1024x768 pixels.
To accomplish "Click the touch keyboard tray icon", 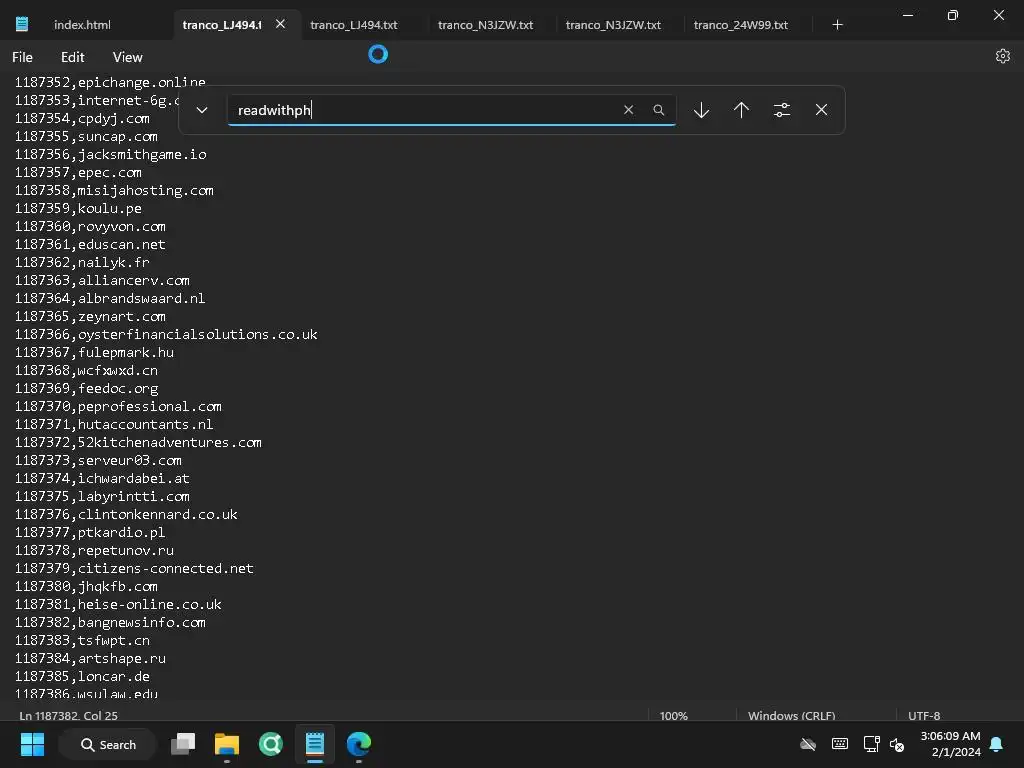I will tap(840, 744).
